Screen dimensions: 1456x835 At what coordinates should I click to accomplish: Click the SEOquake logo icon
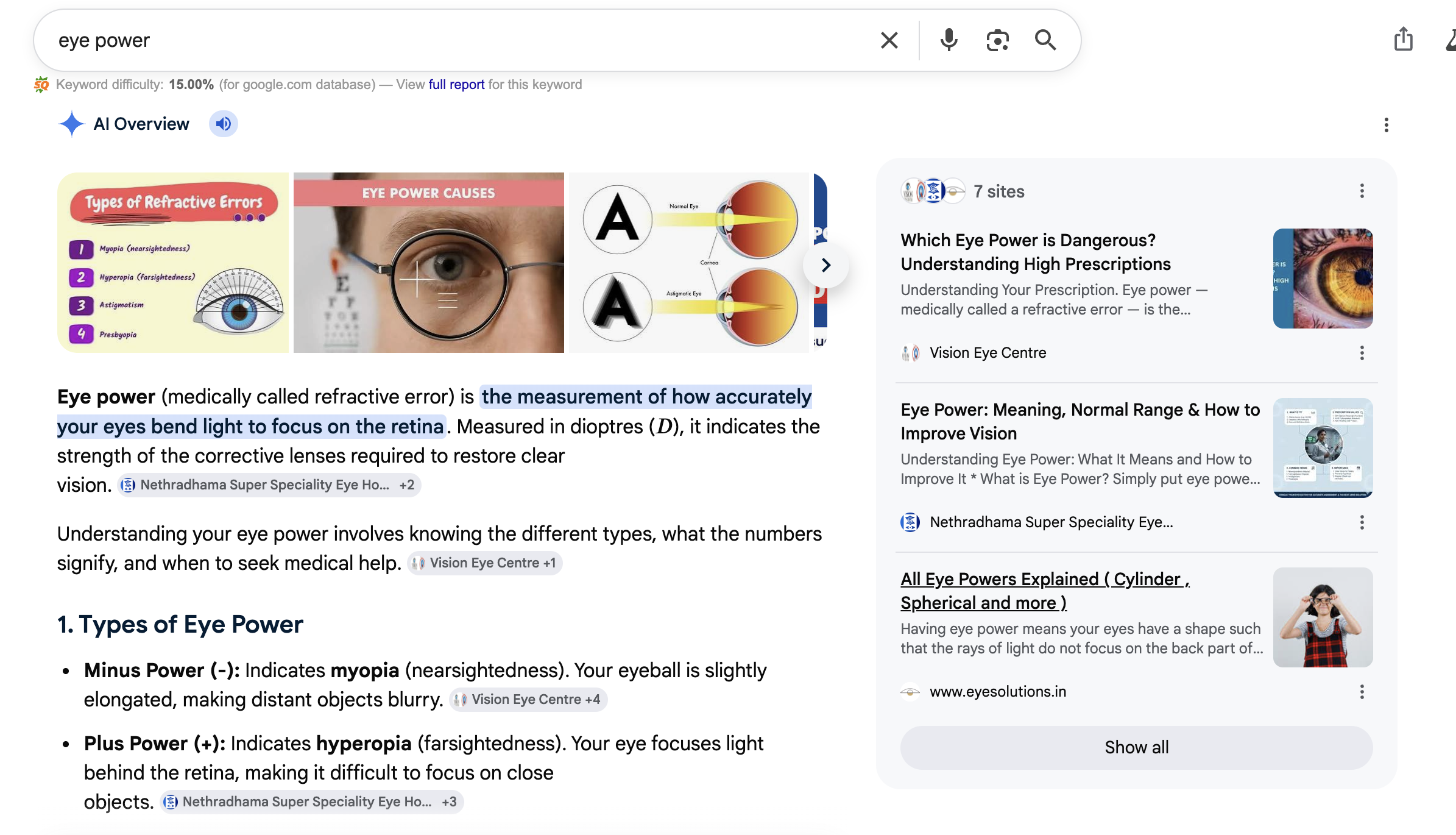tap(41, 85)
